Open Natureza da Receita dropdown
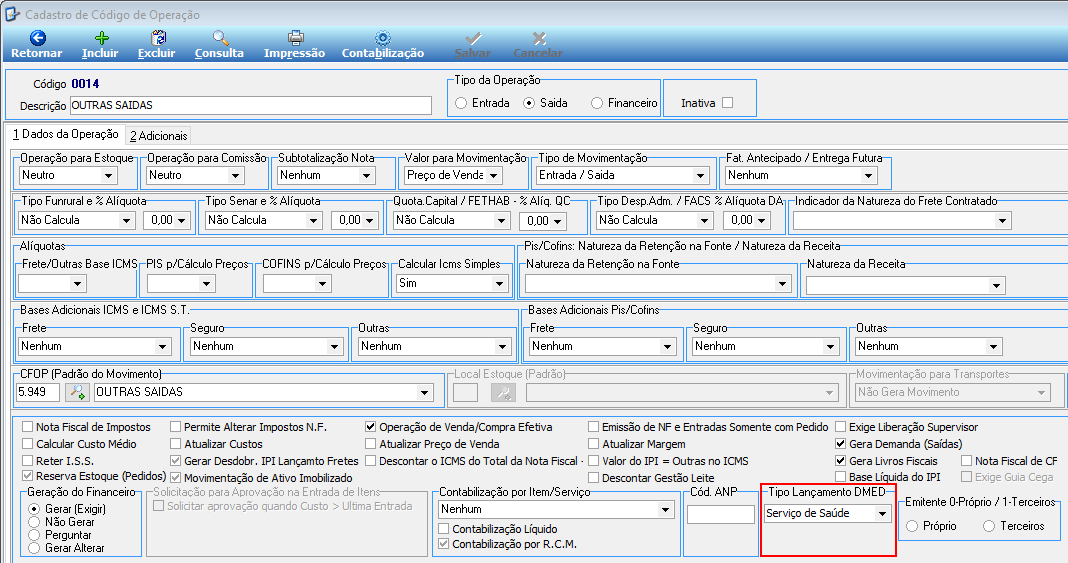This screenshot has height=563, width=1068. [996, 286]
